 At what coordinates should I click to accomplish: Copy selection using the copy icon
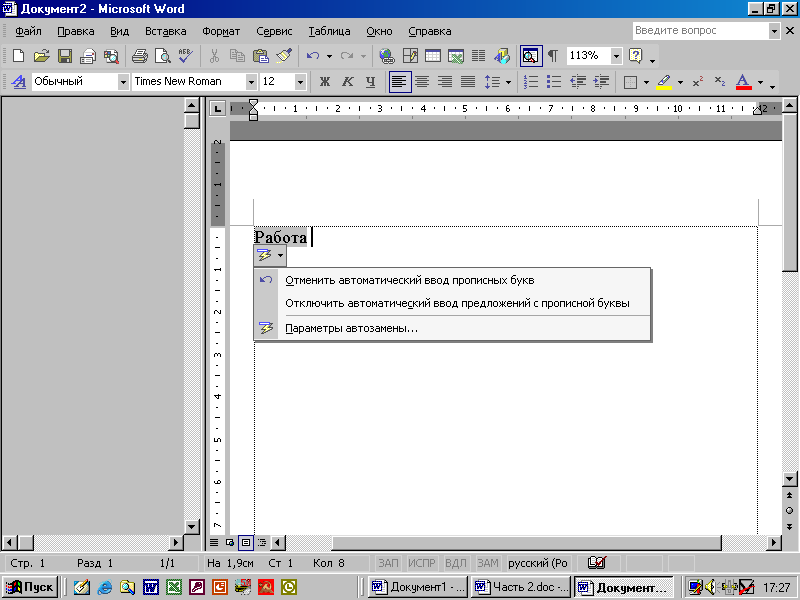[237, 56]
